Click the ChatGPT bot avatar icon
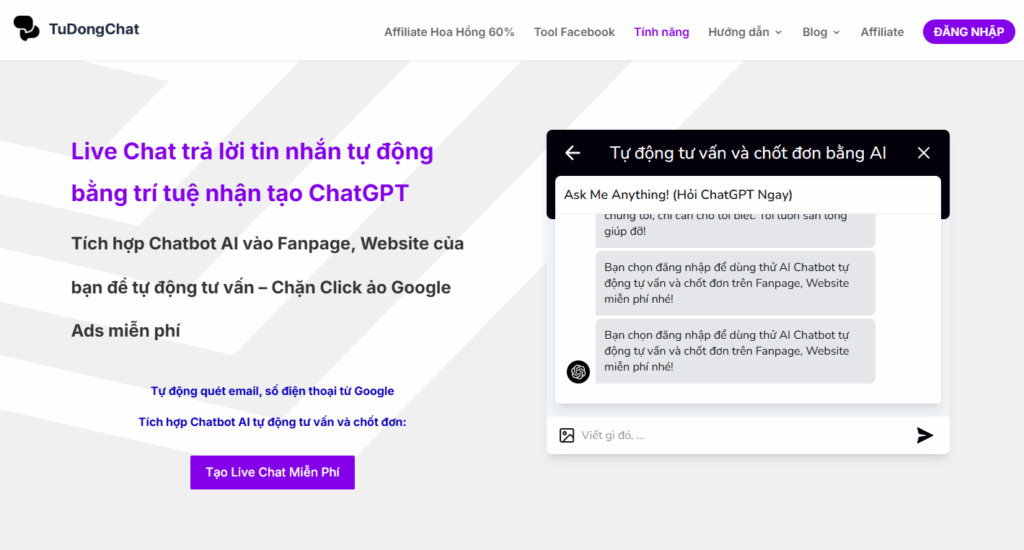The width and height of the screenshot is (1024, 550). [x=578, y=372]
